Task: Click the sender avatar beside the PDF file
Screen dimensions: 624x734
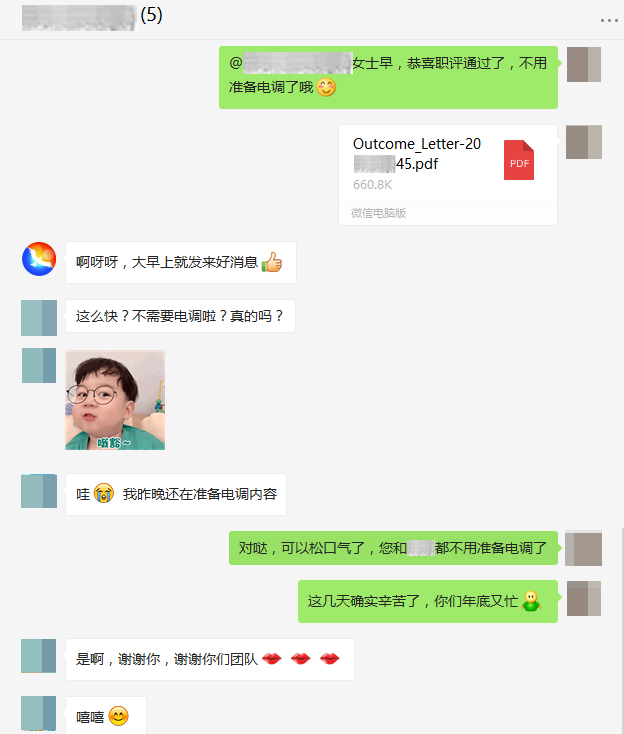Action: pos(584,142)
